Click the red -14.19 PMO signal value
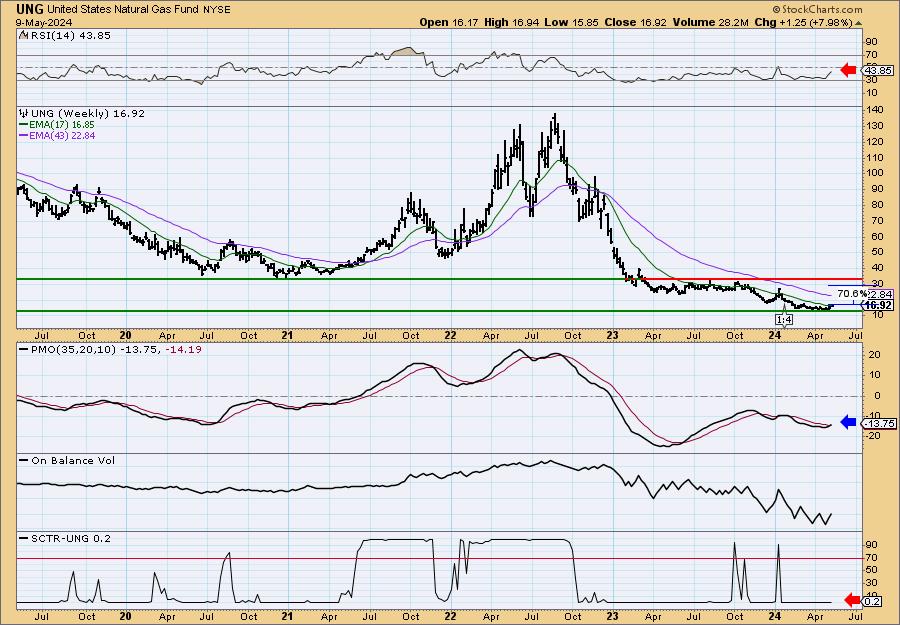 coord(183,350)
